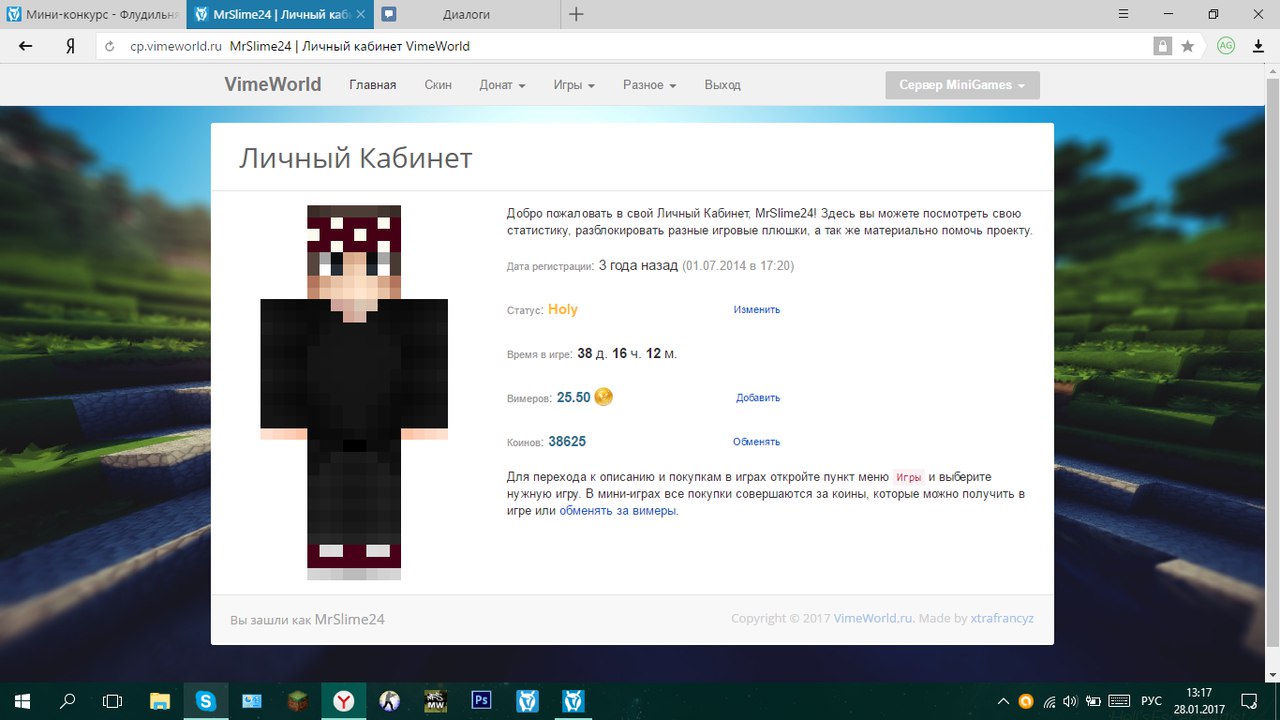Log out via Выход nav item
Screen dimensions: 1280x720
coord(722,85)
